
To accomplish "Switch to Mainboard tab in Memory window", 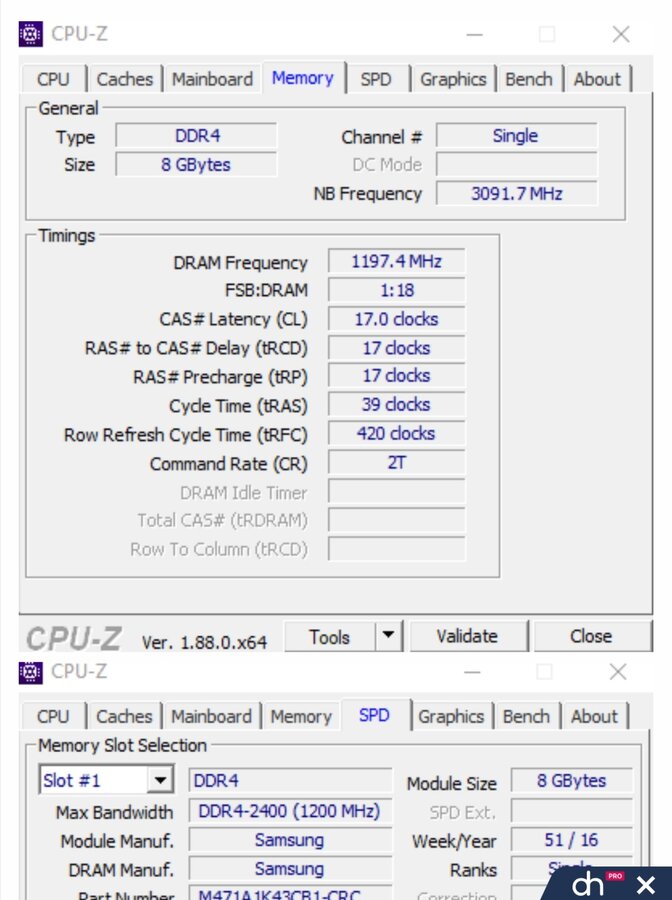I will click(x=212, y=79).
